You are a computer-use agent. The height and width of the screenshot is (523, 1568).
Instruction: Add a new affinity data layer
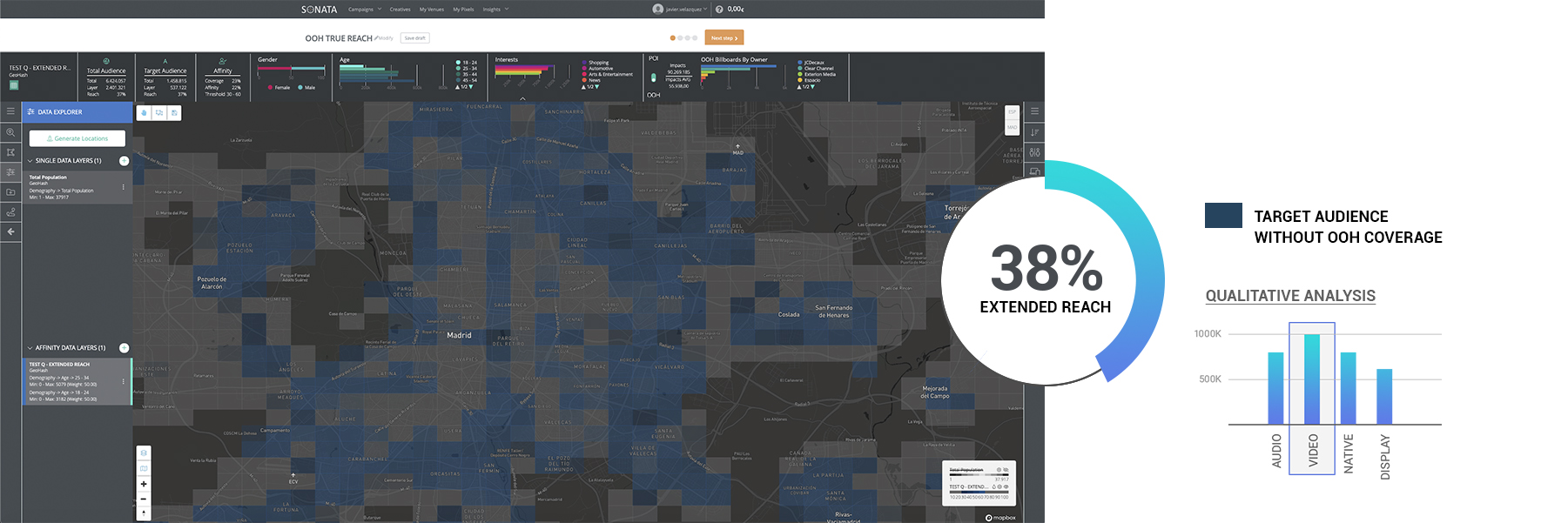(124, 348)
